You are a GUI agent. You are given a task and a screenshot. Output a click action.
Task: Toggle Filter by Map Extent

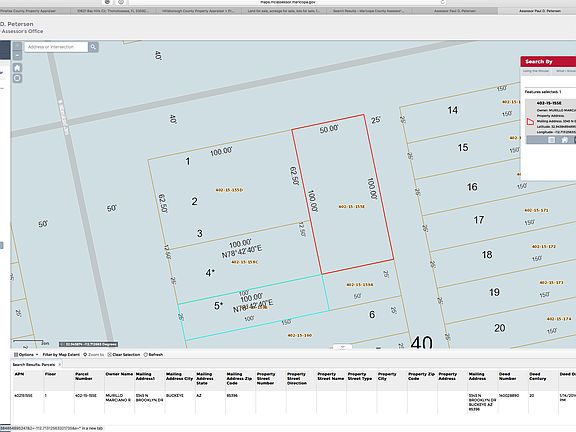tap(61, 354)
